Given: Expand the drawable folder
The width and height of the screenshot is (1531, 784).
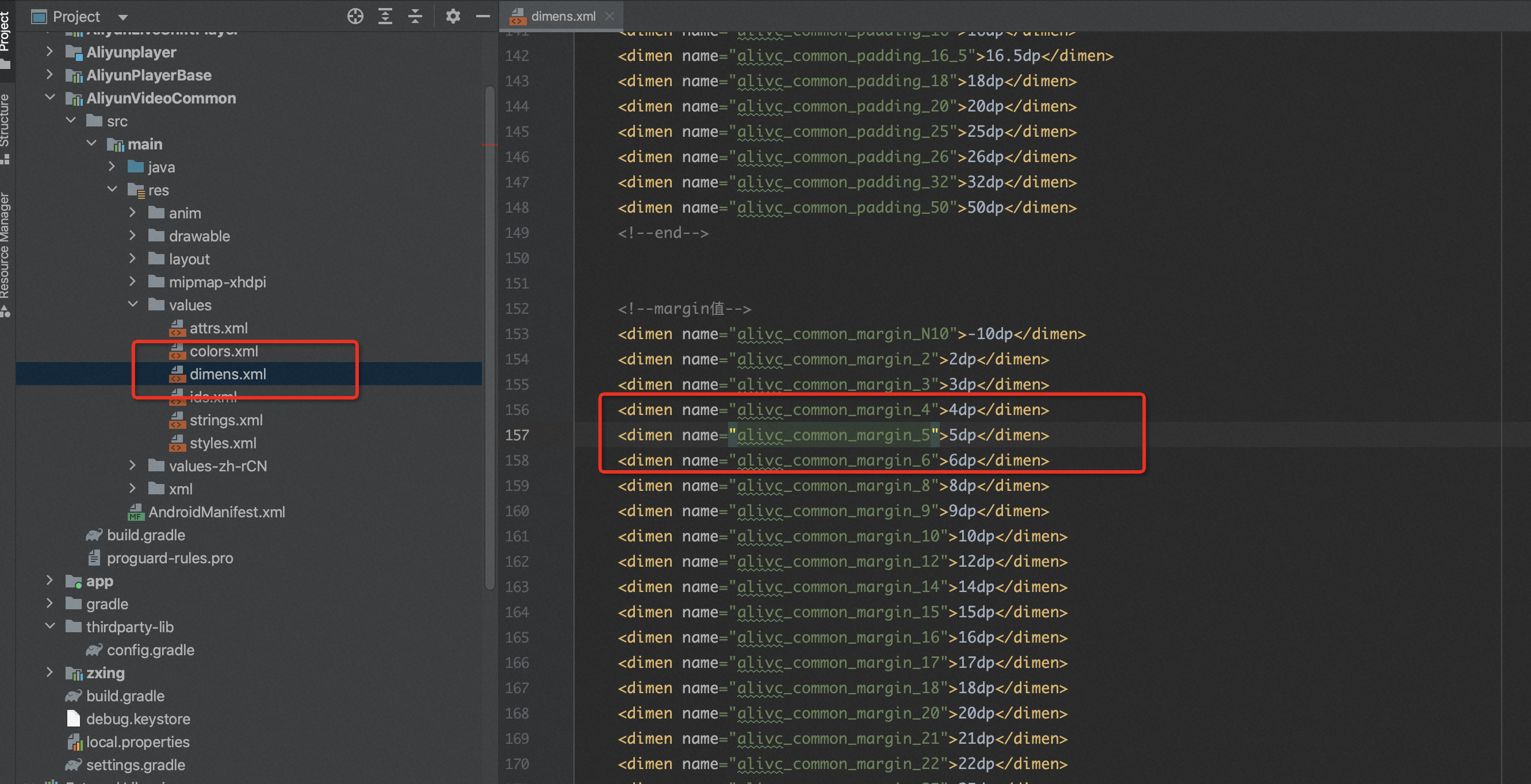Looking at the screenshot, I should coord(132,236).
